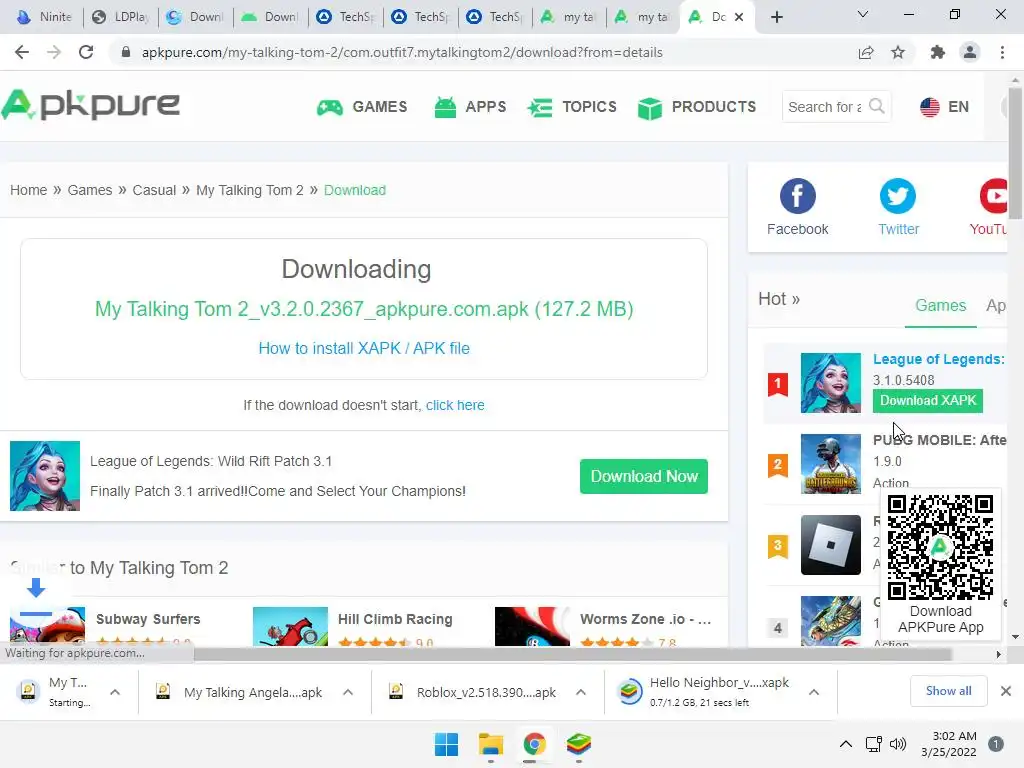Open the EN language selector

[944, 107]
